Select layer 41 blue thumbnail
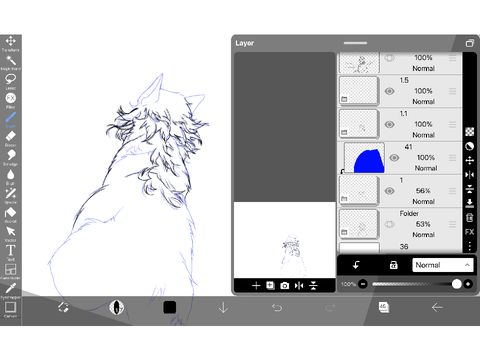 click(364, 158)
